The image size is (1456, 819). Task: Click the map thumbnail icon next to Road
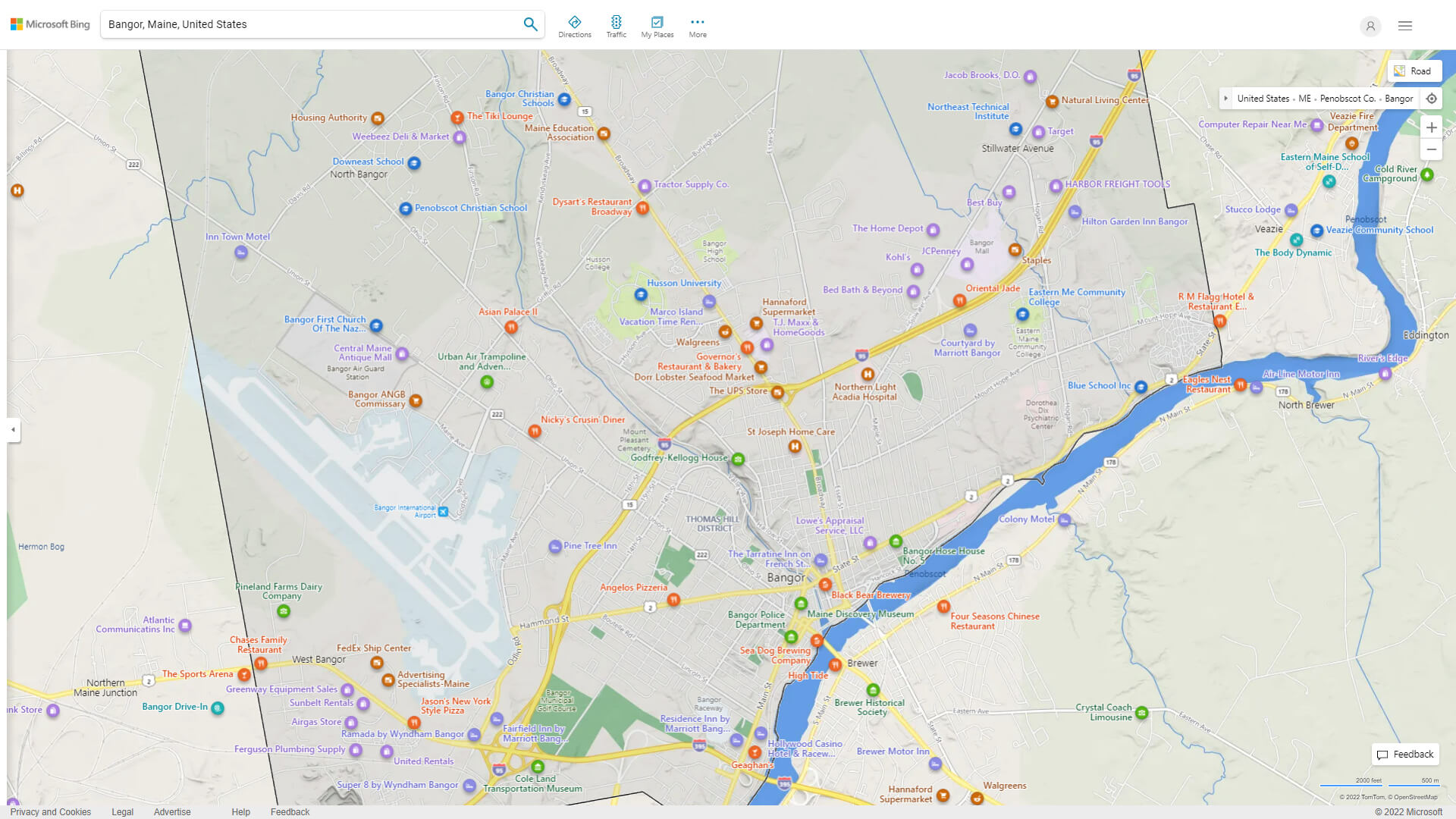[x=1398, y=71]
